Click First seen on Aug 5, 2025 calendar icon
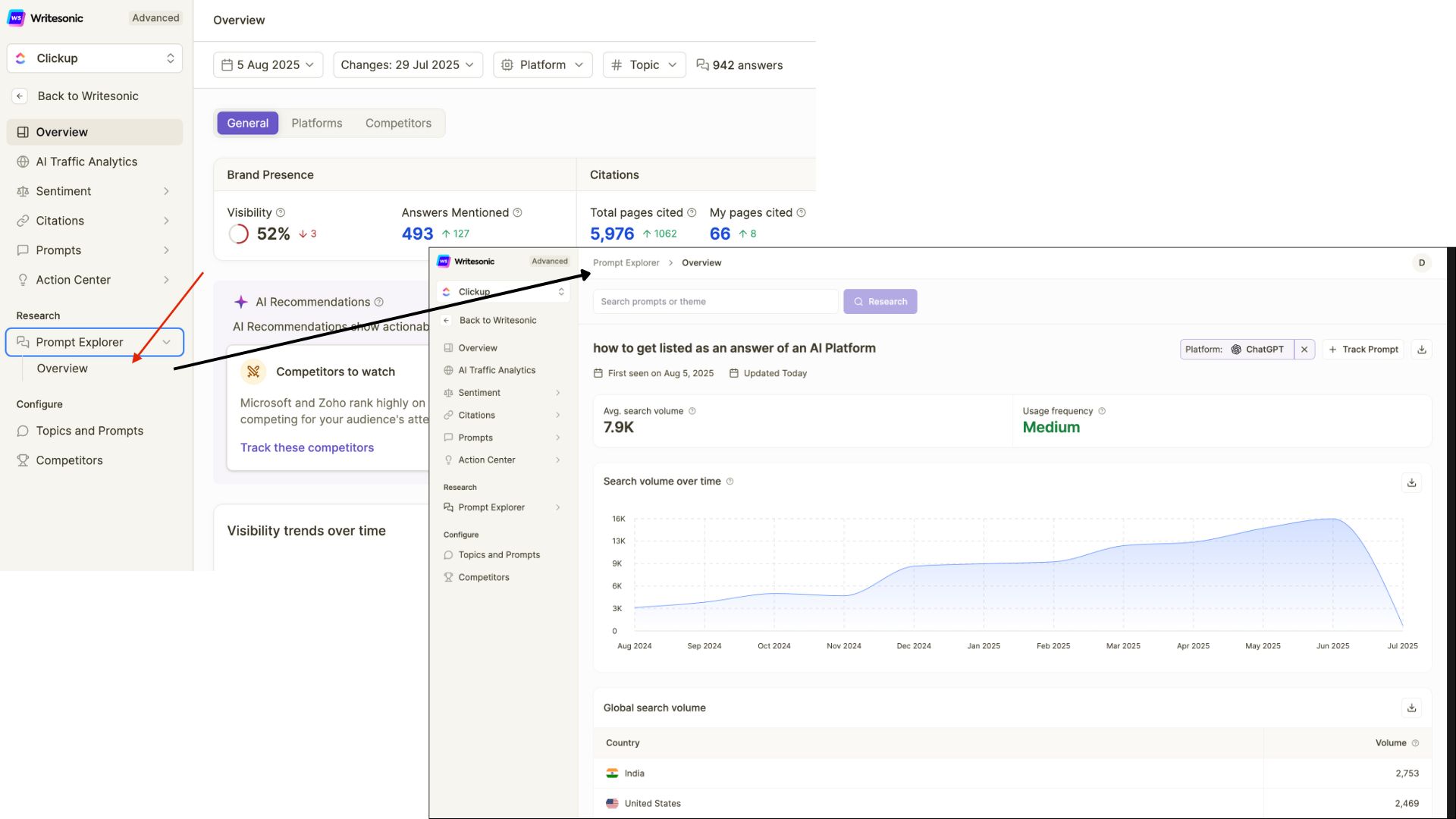 pyautogui.click(x=598, y=374)
